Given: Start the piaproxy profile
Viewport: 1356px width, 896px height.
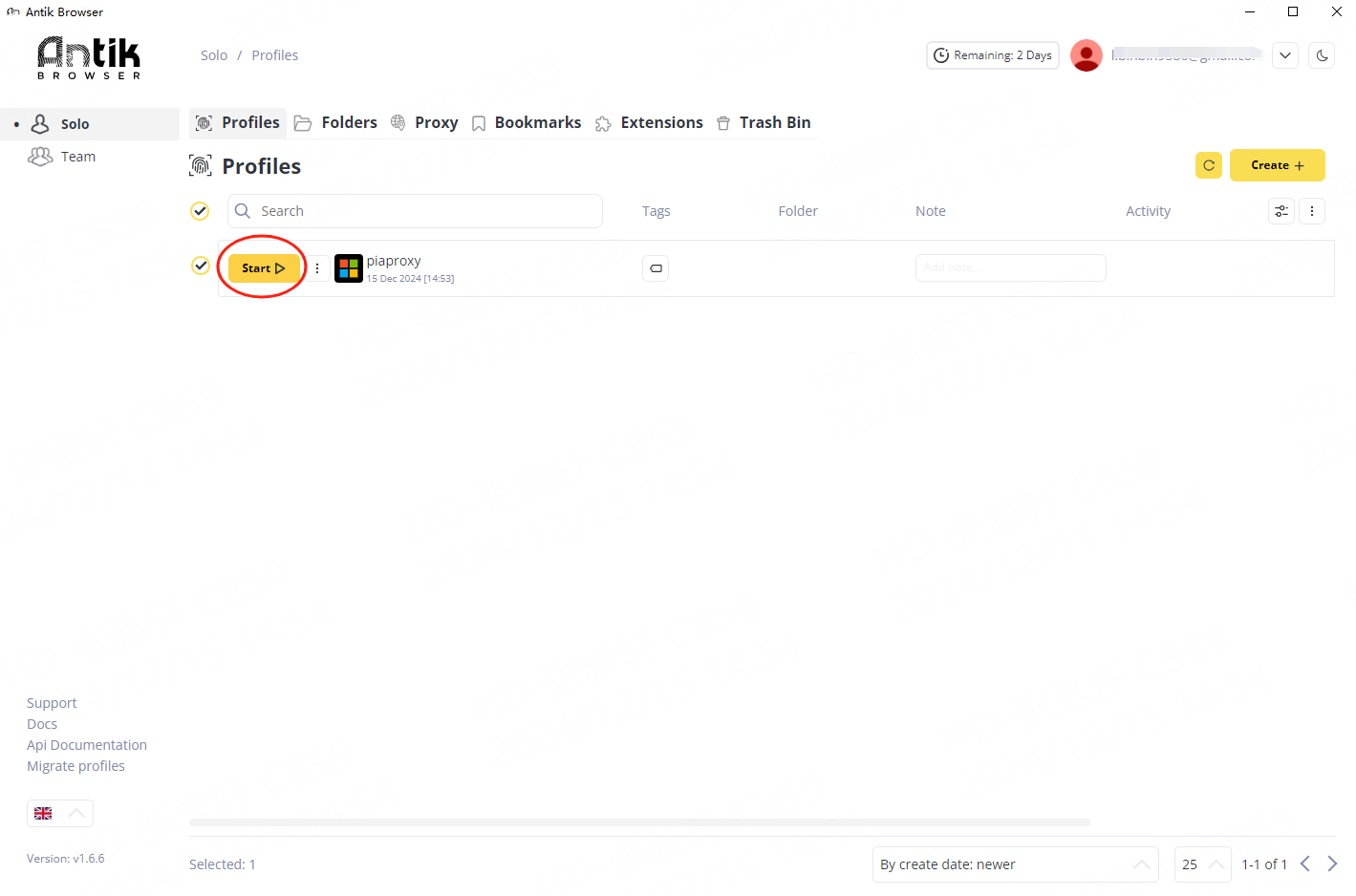Looking at the screenshot, I should [x=264, y=268].
